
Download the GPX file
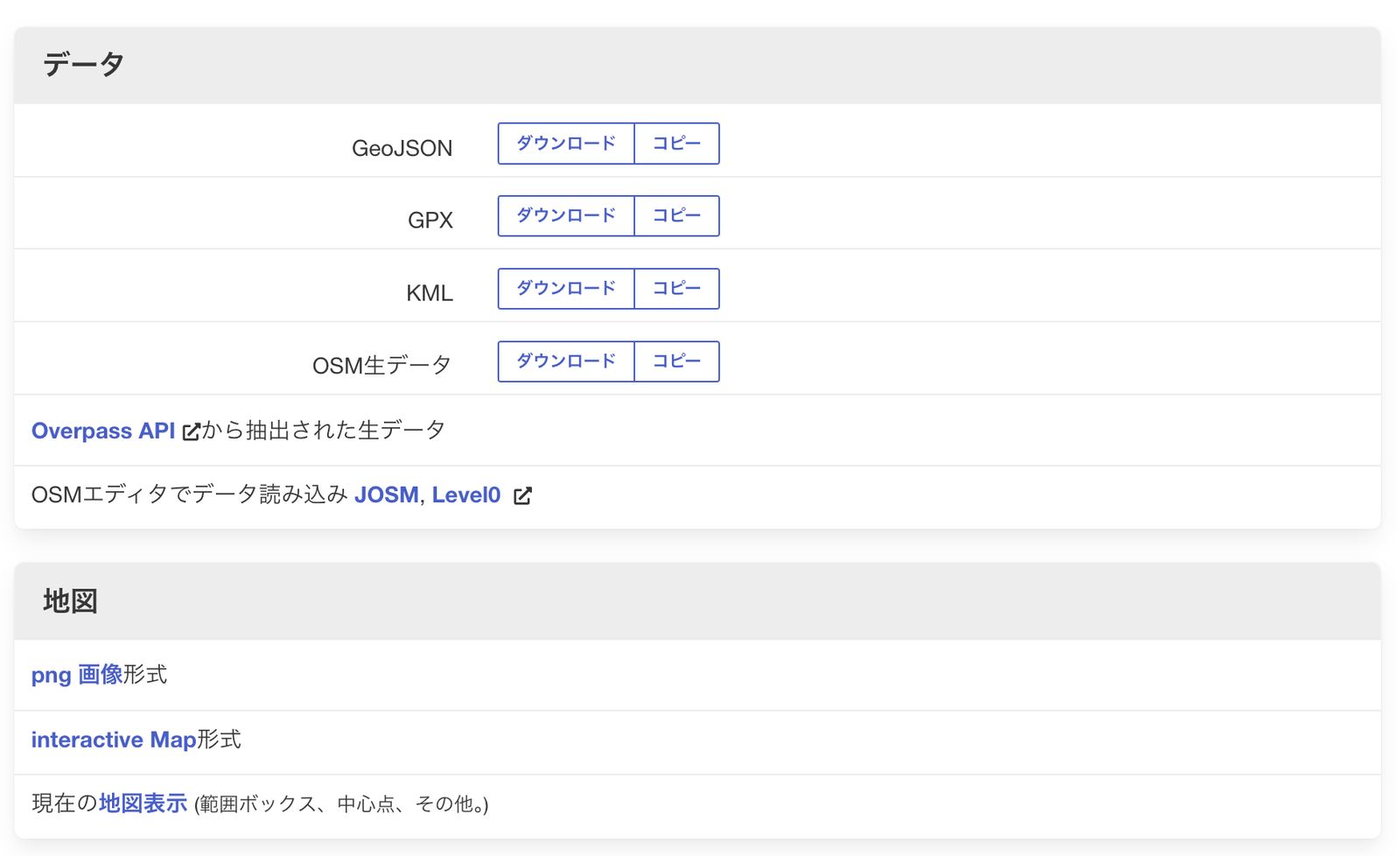coord(566,216)
